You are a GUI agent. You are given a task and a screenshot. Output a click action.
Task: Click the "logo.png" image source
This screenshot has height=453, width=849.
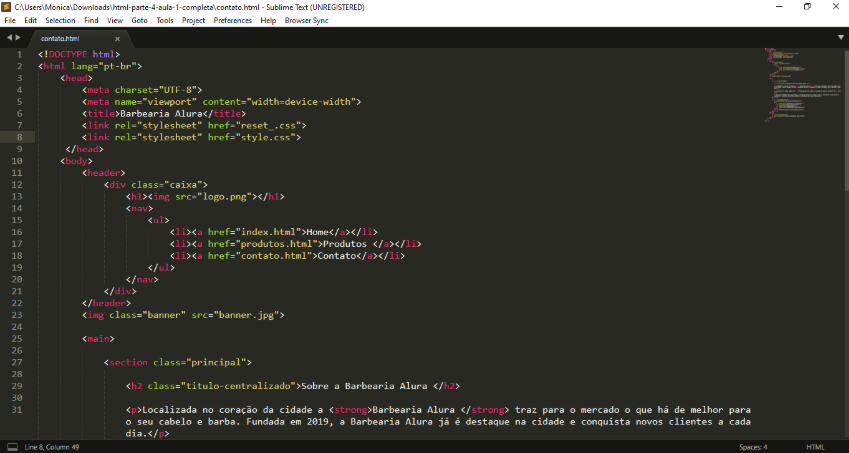227,196
